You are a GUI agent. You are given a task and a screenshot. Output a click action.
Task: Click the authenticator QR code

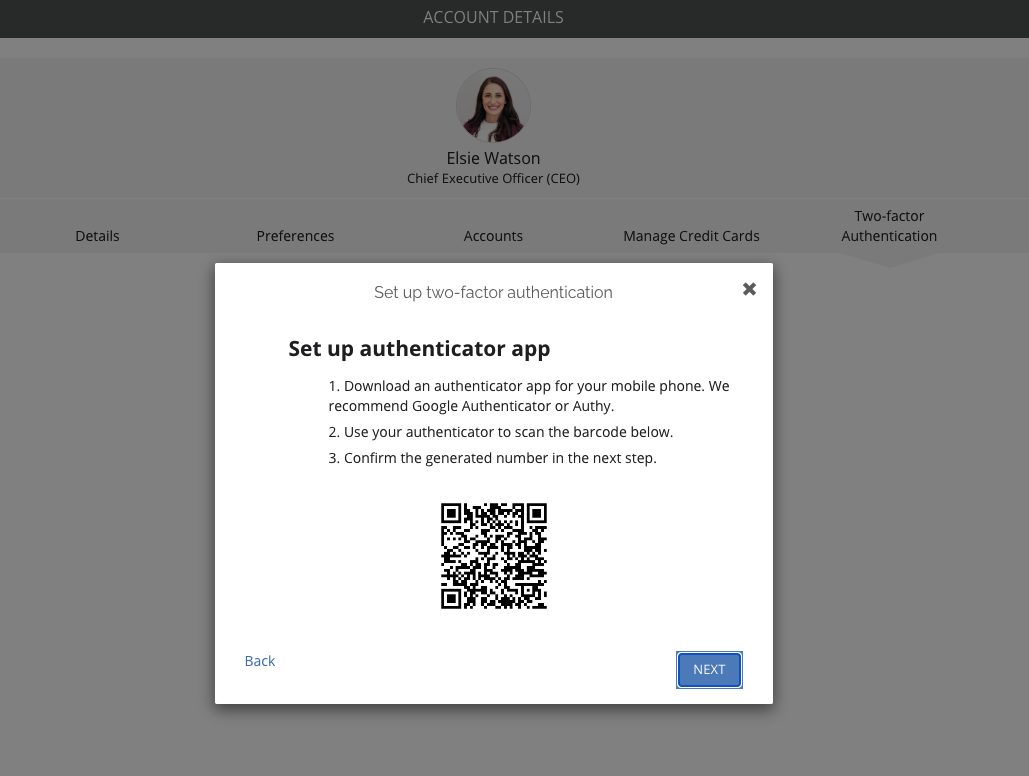coord(494,556)
